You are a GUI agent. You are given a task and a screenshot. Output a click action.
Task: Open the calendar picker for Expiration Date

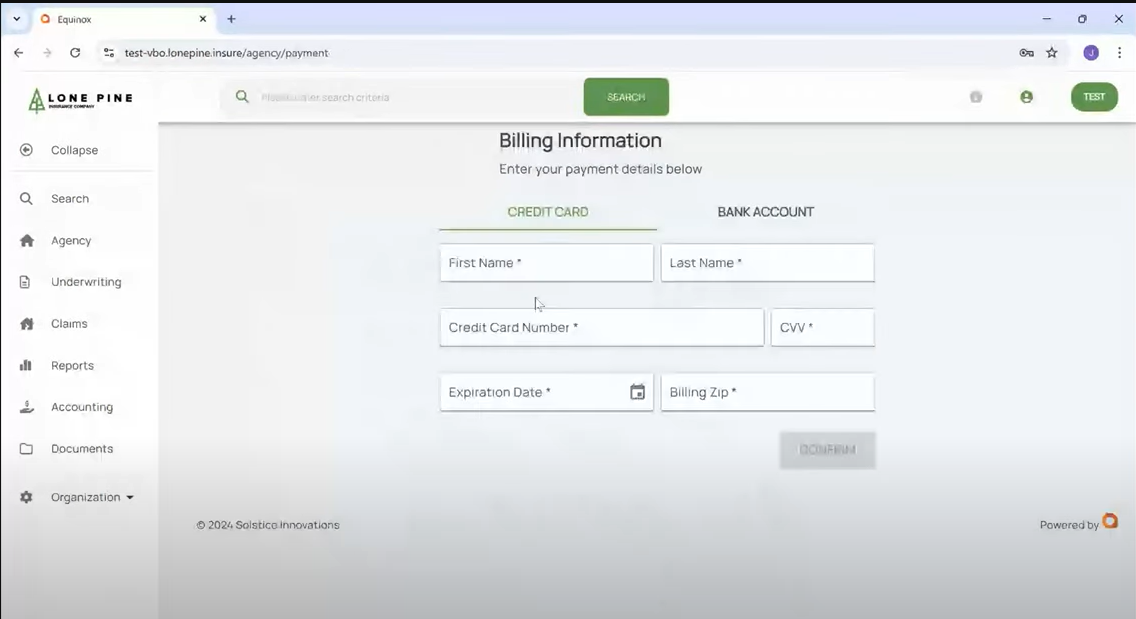(637, 392)
